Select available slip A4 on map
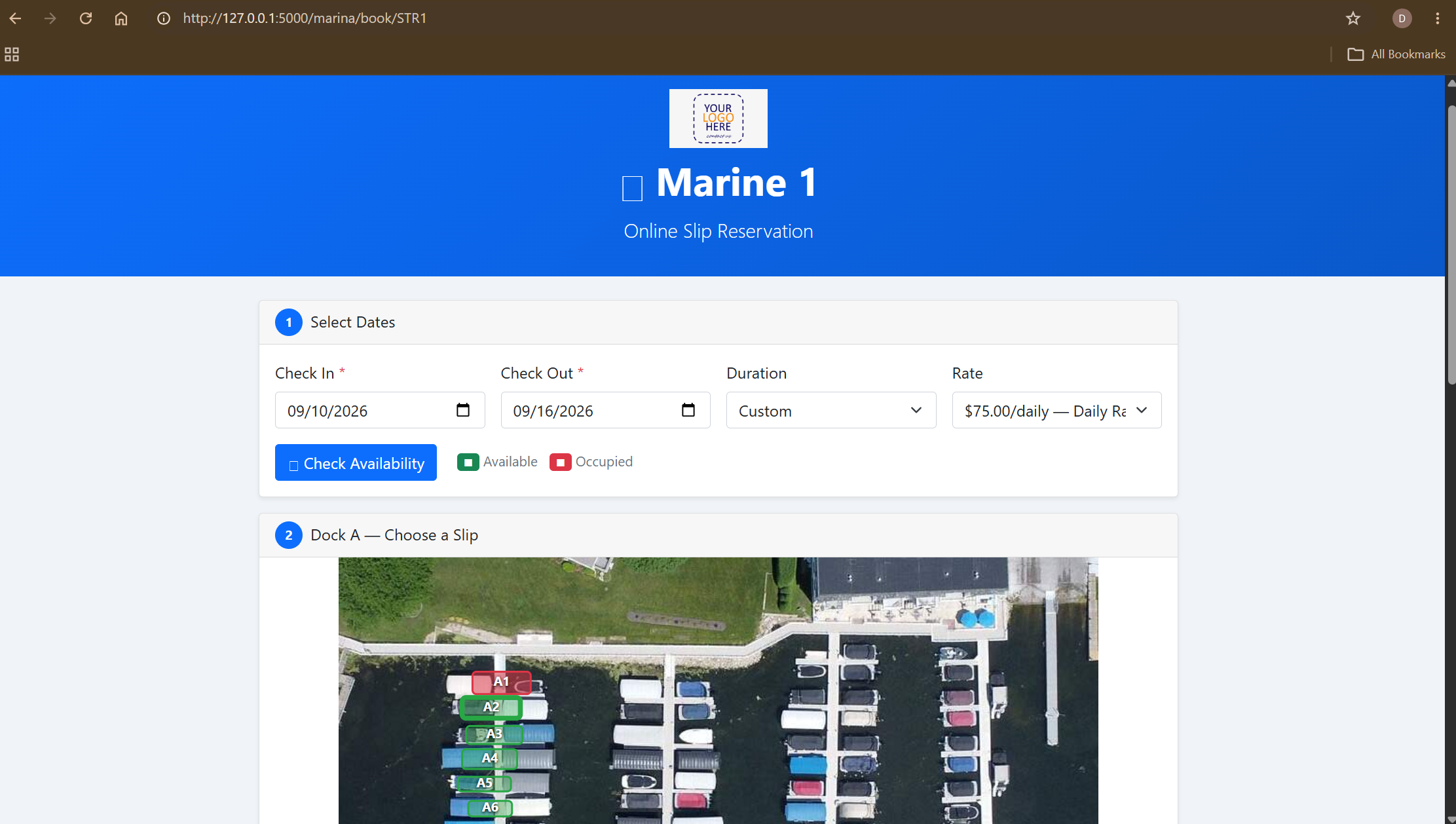This screenshot has height=824, width=1456. click(490, 758)
